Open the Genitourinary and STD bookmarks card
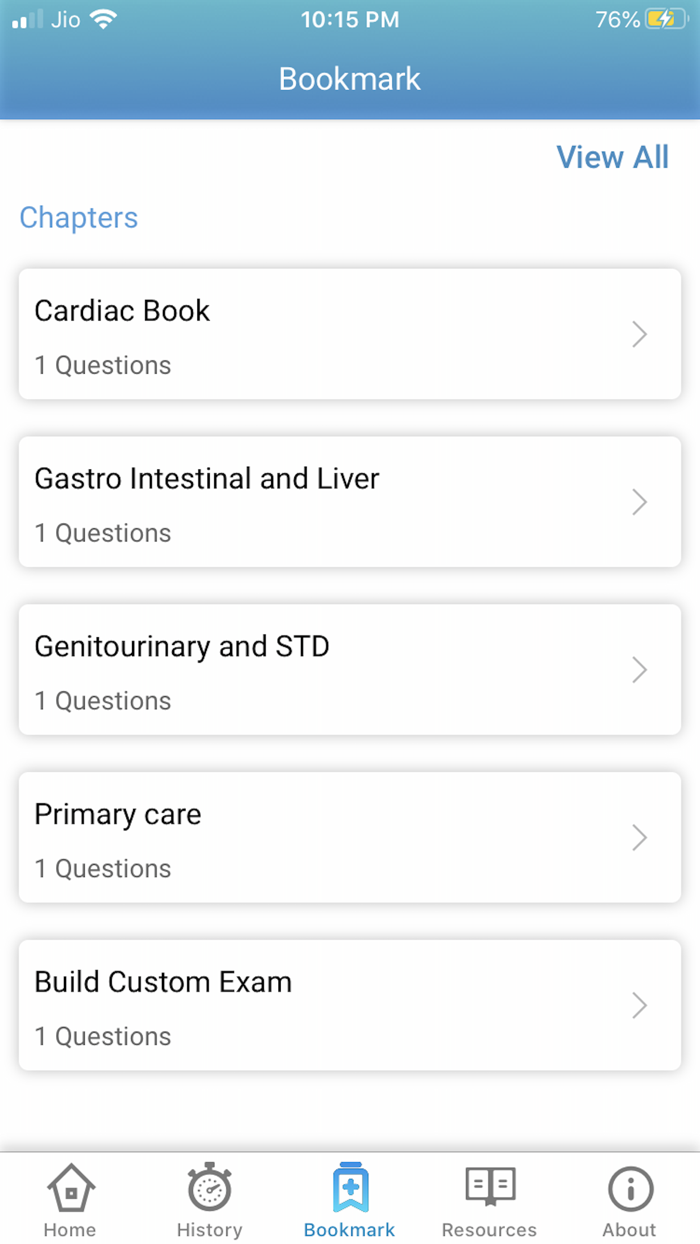The image size is (700, 1244). [x=350, y=670]
